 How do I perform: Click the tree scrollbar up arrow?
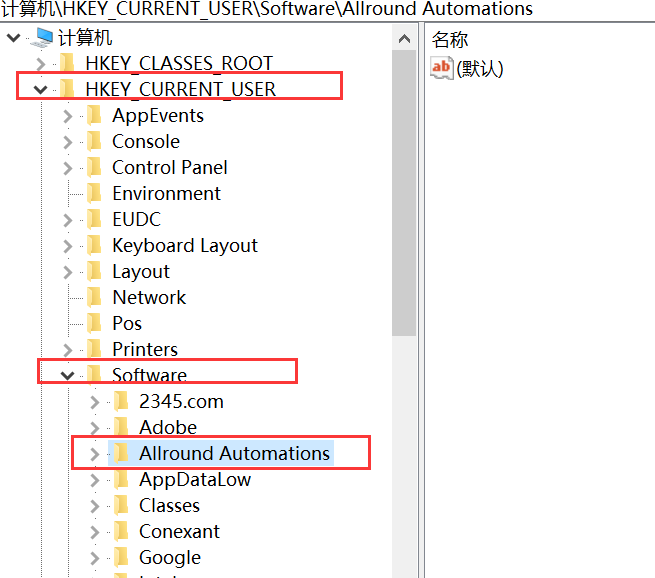pos(405,39)
